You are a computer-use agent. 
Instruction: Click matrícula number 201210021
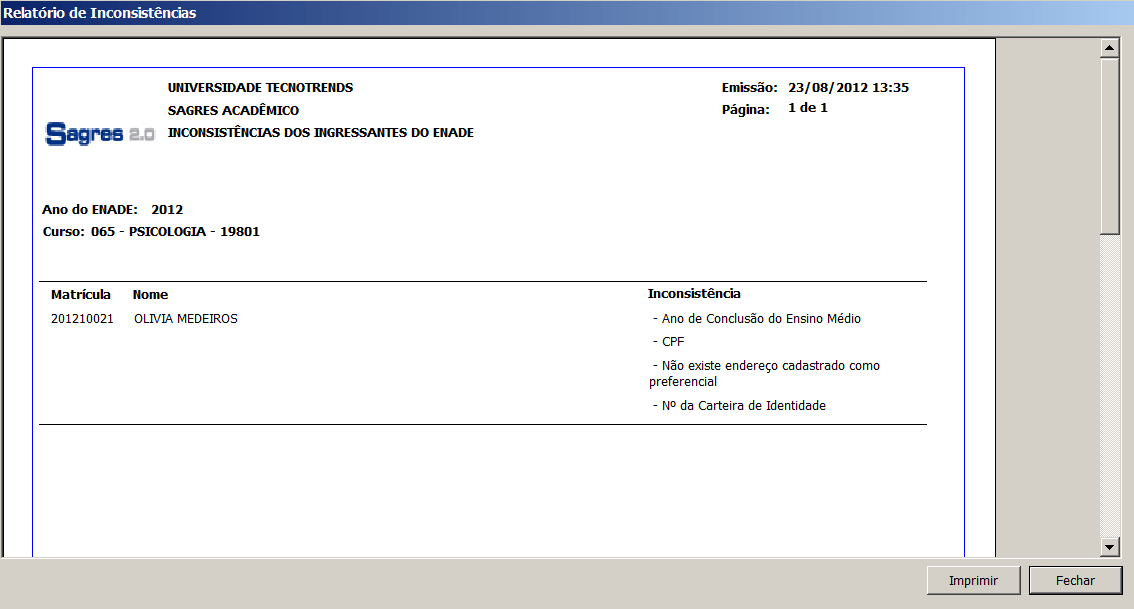(x=82, y=319)
